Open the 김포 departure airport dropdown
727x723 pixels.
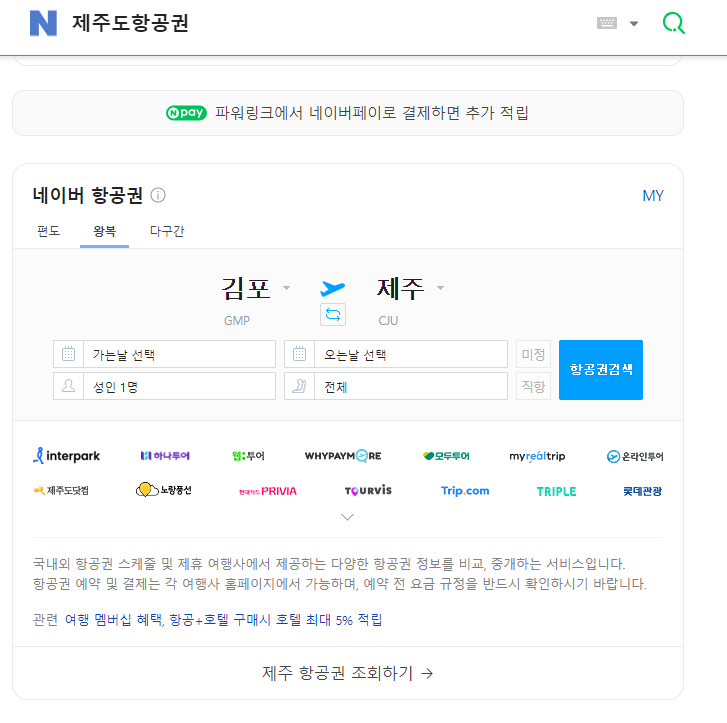coord(255,288)
